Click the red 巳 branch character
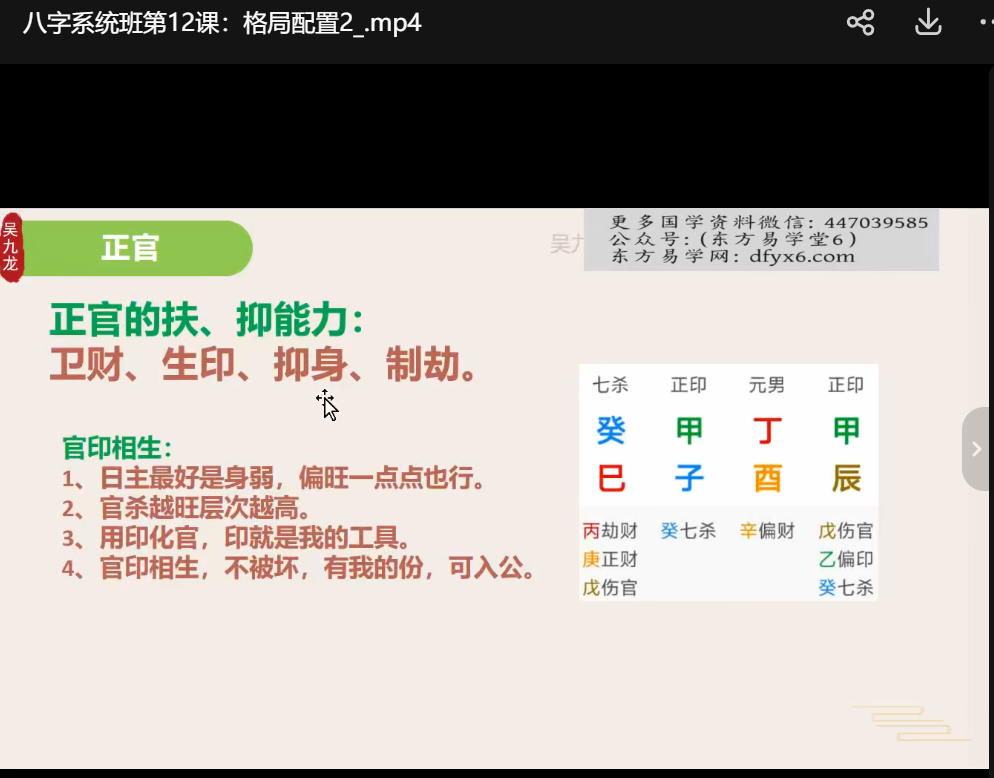Viewport: 994px width, 778px height. tap(610, 479)
